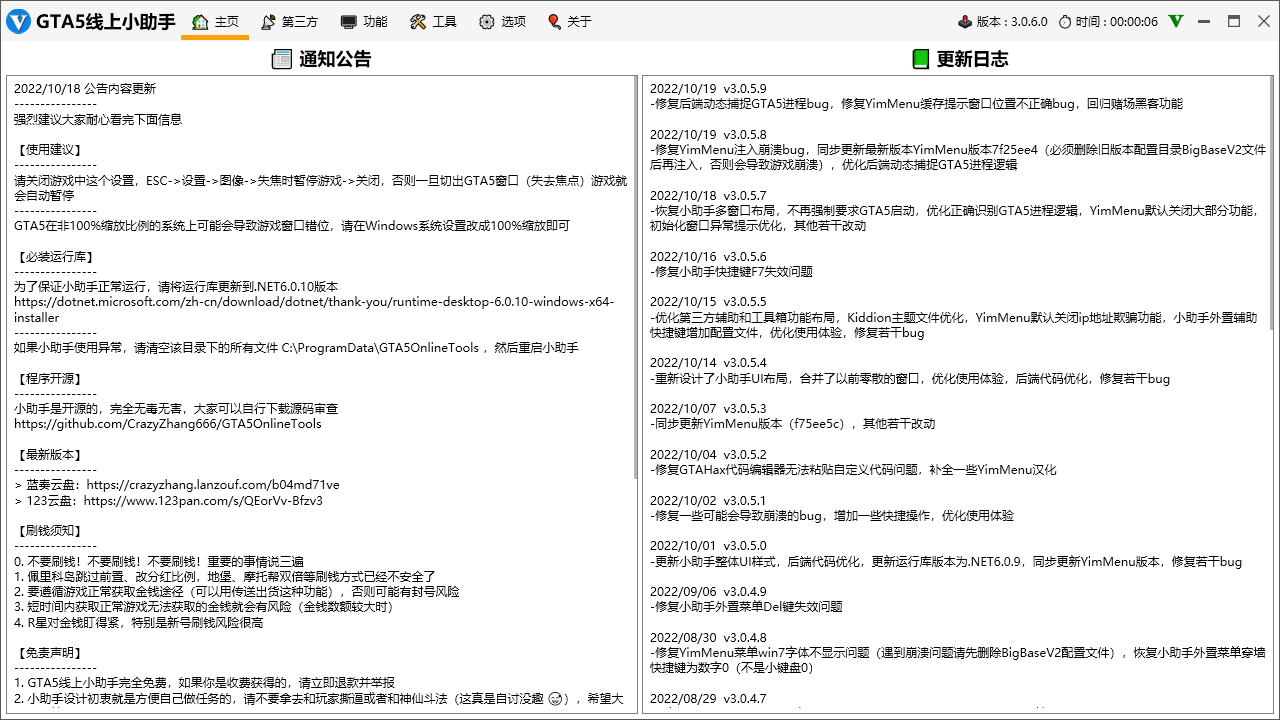Screen dimensions: 1280x720
Task: Switch to the 第三方 tab
Action: [x=288, y=21]
